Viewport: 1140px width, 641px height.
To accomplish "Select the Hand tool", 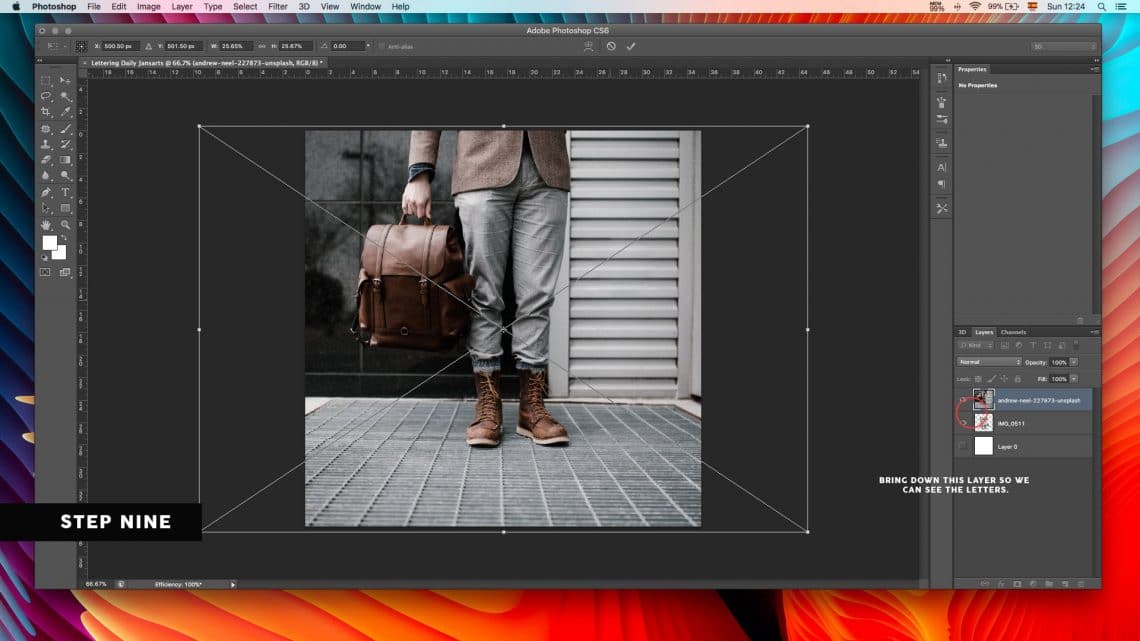I will click(46, 225).
